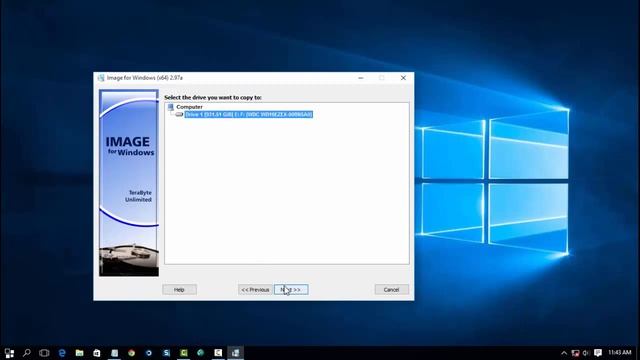Launch Google Chrome from taskbar
This screenshot has width=640, height=360.
tap(131, 353)
